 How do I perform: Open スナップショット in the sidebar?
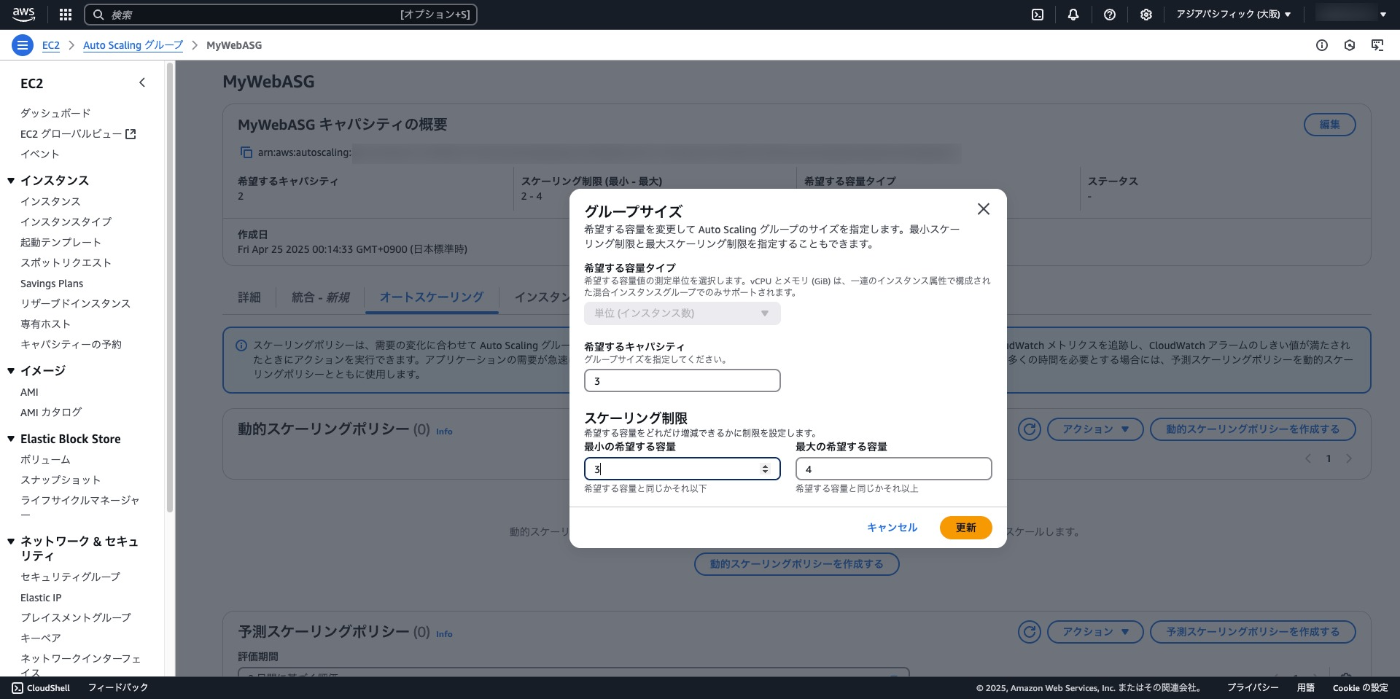[61, 480]
